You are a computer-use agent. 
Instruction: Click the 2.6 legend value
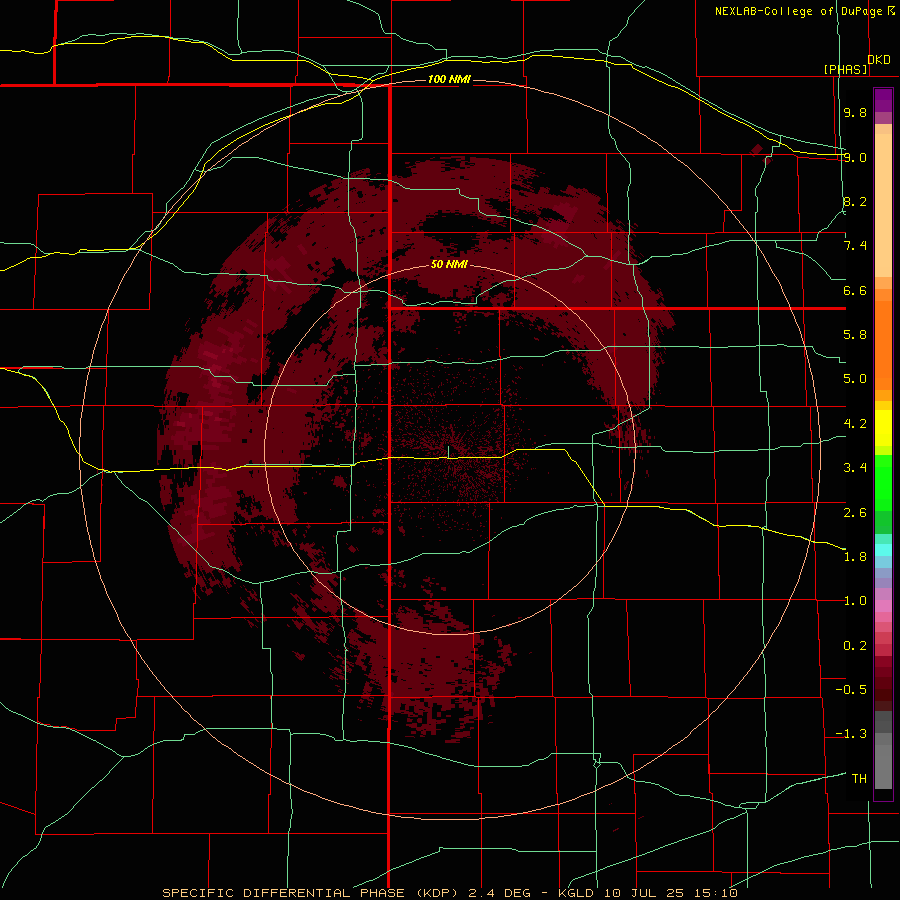[x=855, y=513]
